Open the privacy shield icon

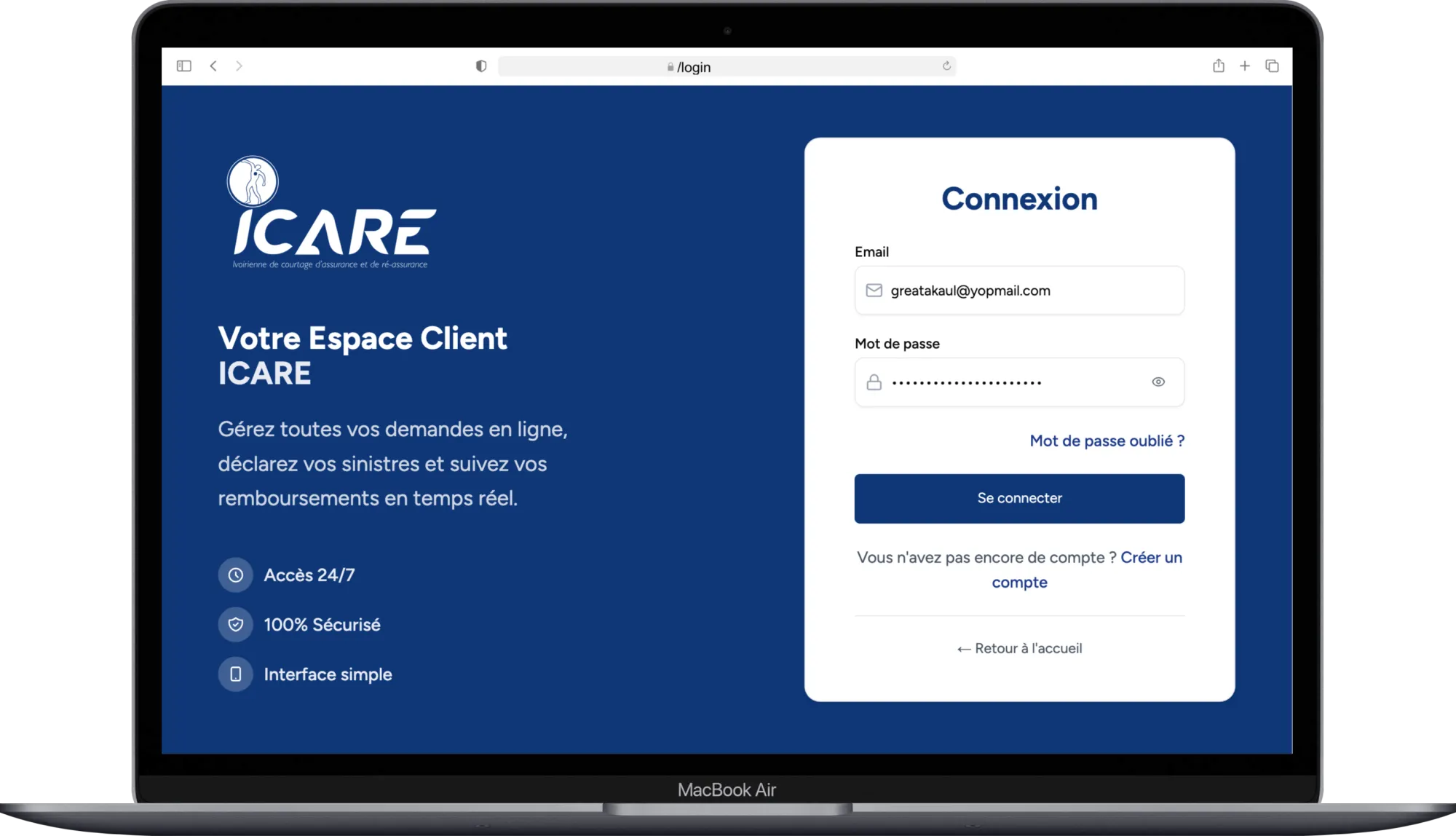pos(481,66)
